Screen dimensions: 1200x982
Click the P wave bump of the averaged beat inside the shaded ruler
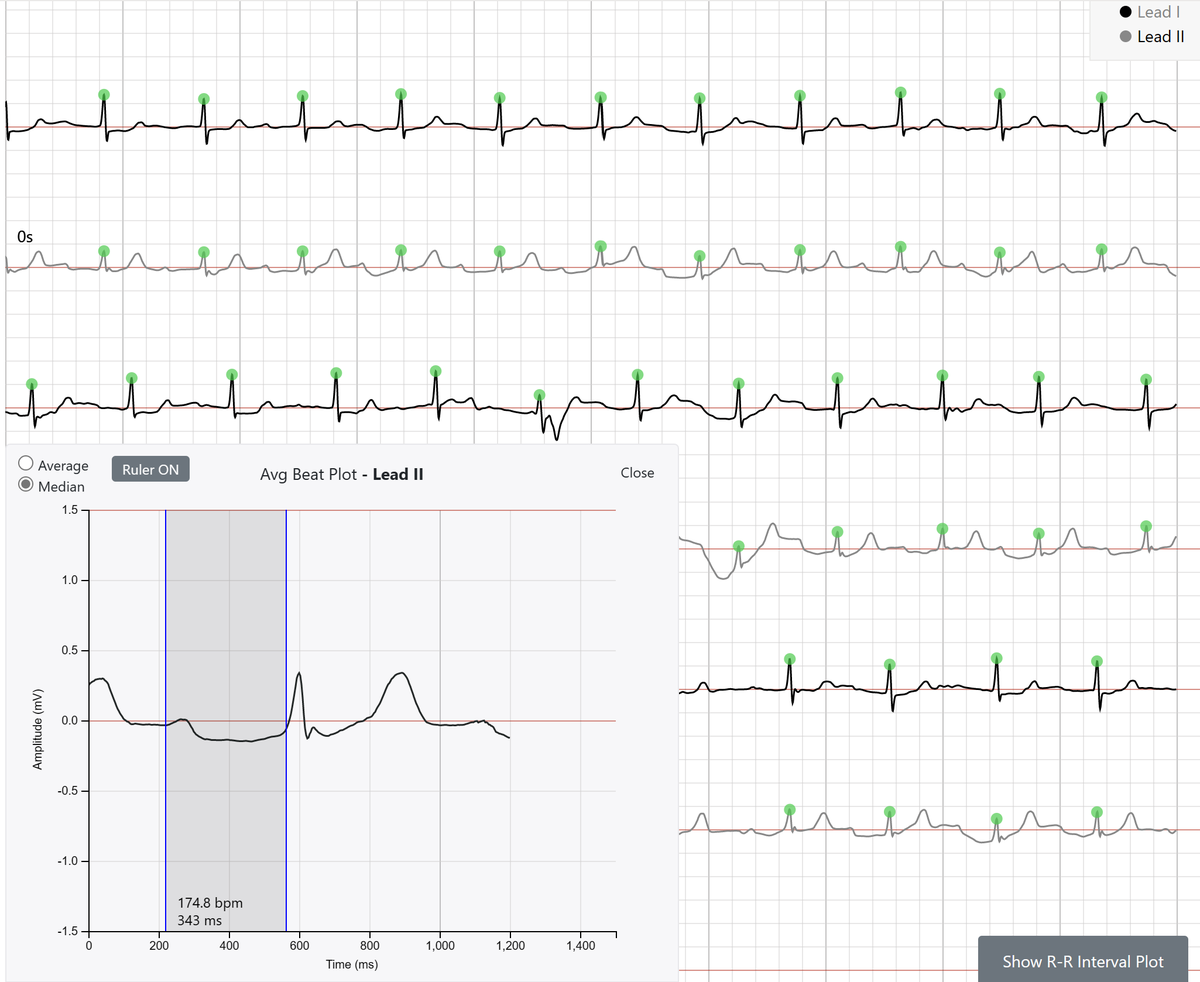(x=181, y=719)
